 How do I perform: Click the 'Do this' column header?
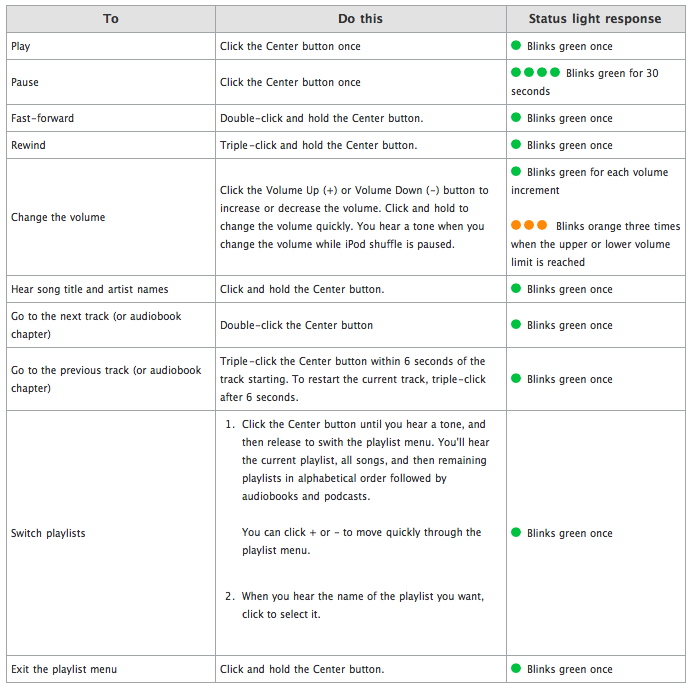(x=360, y=18)
